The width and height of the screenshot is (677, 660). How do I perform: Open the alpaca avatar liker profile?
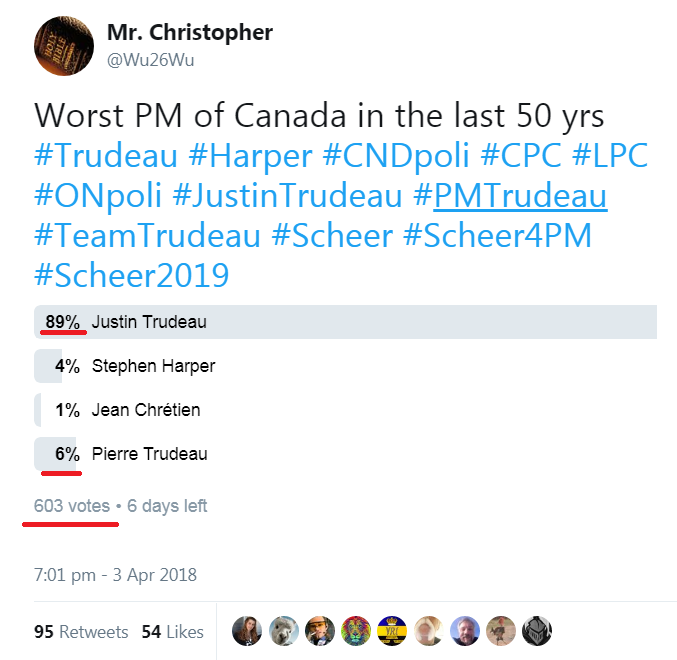coord(283,631)
